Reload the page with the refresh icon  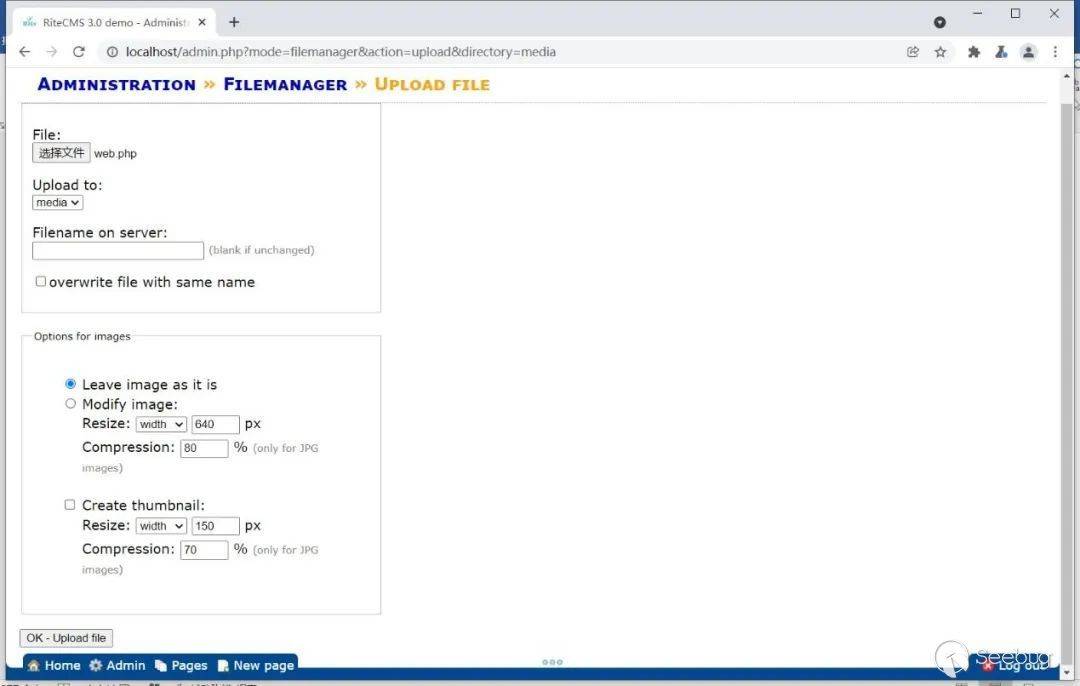click(79, 52)
